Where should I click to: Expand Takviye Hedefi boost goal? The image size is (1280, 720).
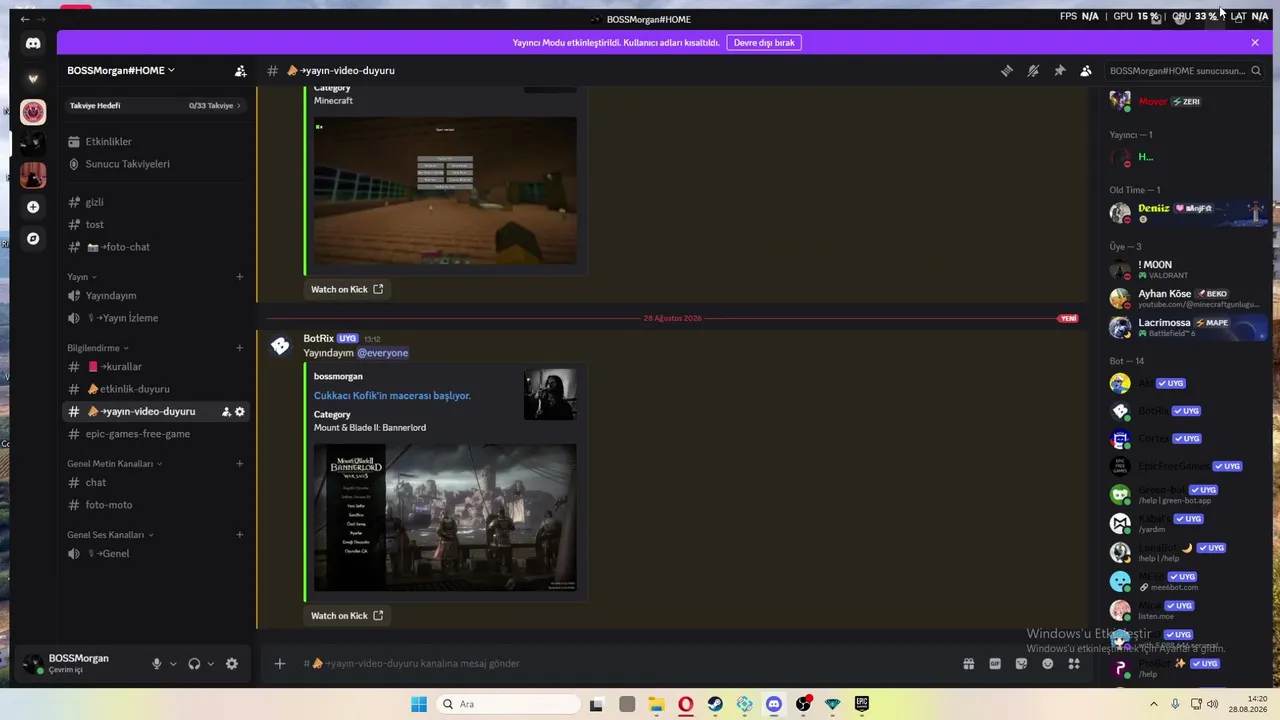pos(155,106)
